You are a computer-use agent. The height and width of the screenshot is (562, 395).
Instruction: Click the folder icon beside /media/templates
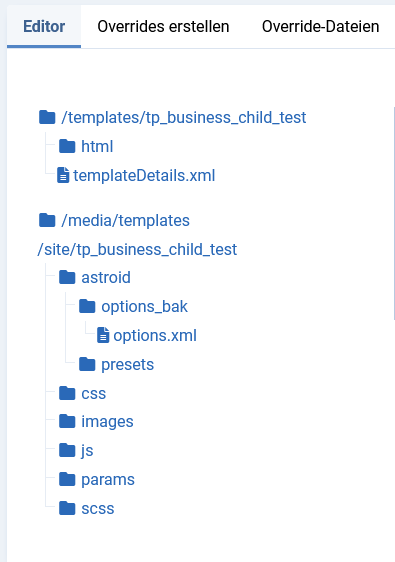(47, 220)
